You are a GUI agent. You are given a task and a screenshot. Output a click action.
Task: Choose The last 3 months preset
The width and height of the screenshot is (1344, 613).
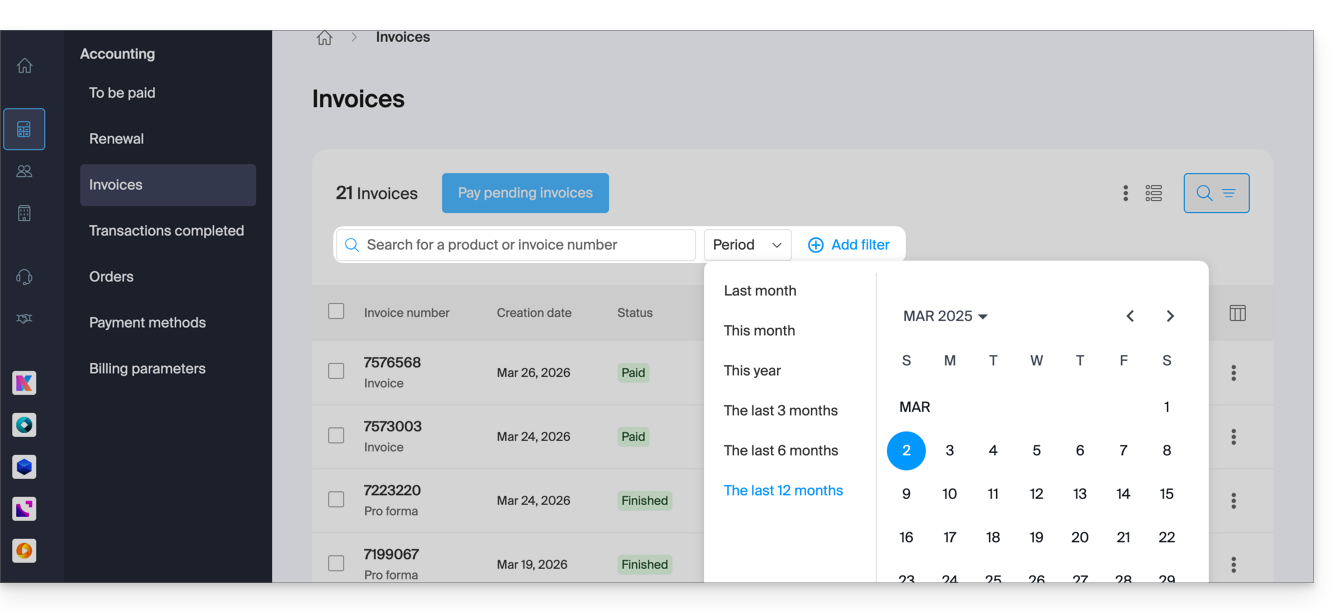point(780,411)
